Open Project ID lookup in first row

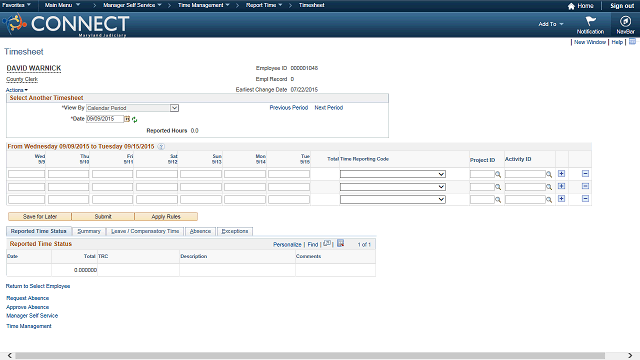(498, 174)
